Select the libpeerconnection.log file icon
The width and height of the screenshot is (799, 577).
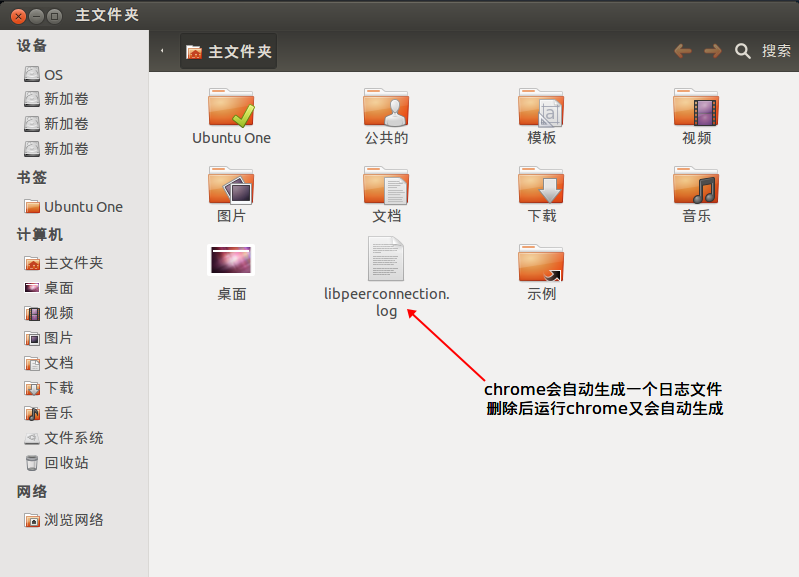coord(386,259)
